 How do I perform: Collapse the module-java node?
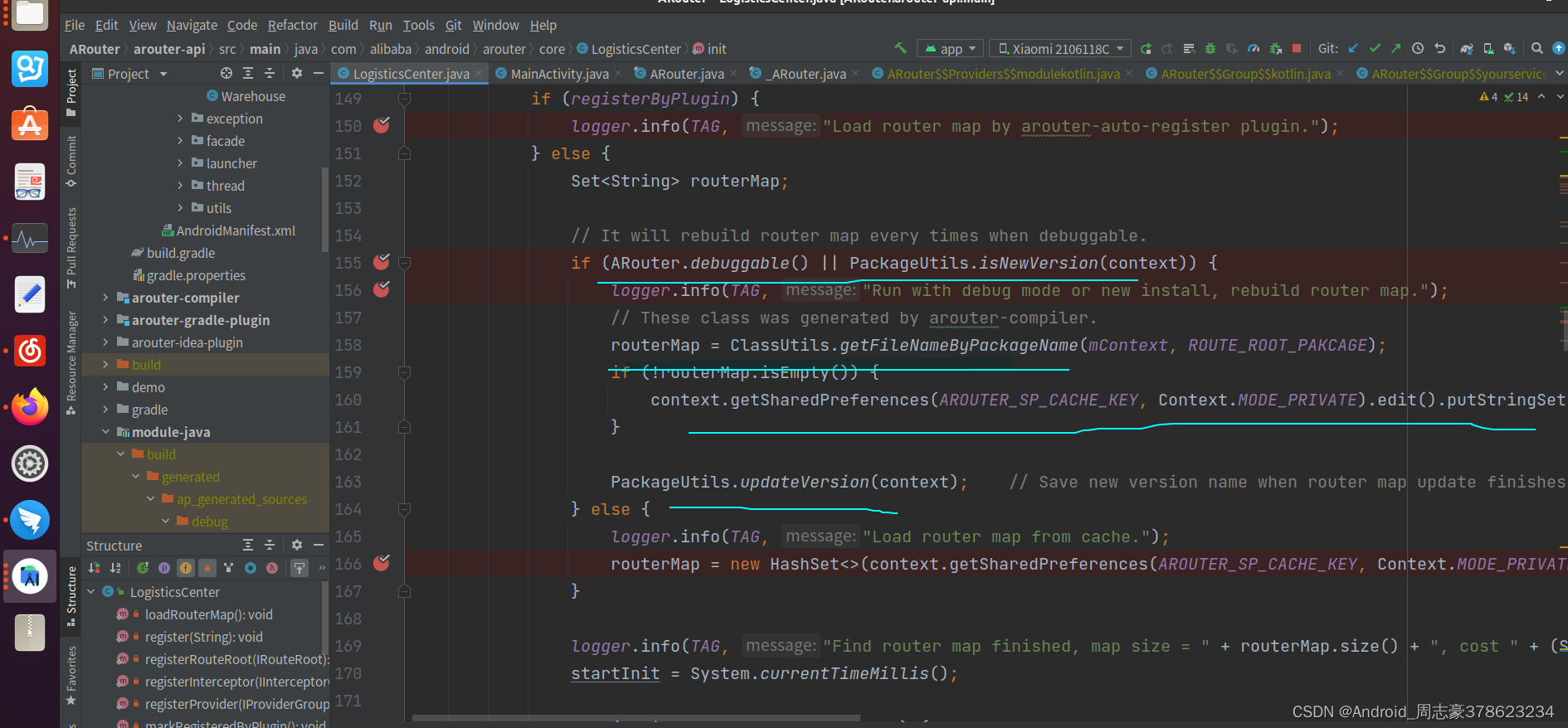coord(105,432)
